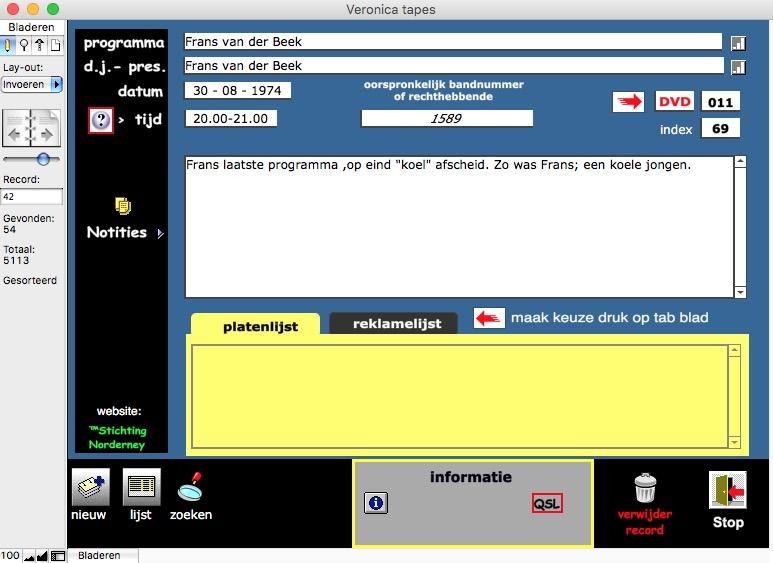Open the blue info icon under informatie
This screenshot has height=563, width=773.
[376, 503]
